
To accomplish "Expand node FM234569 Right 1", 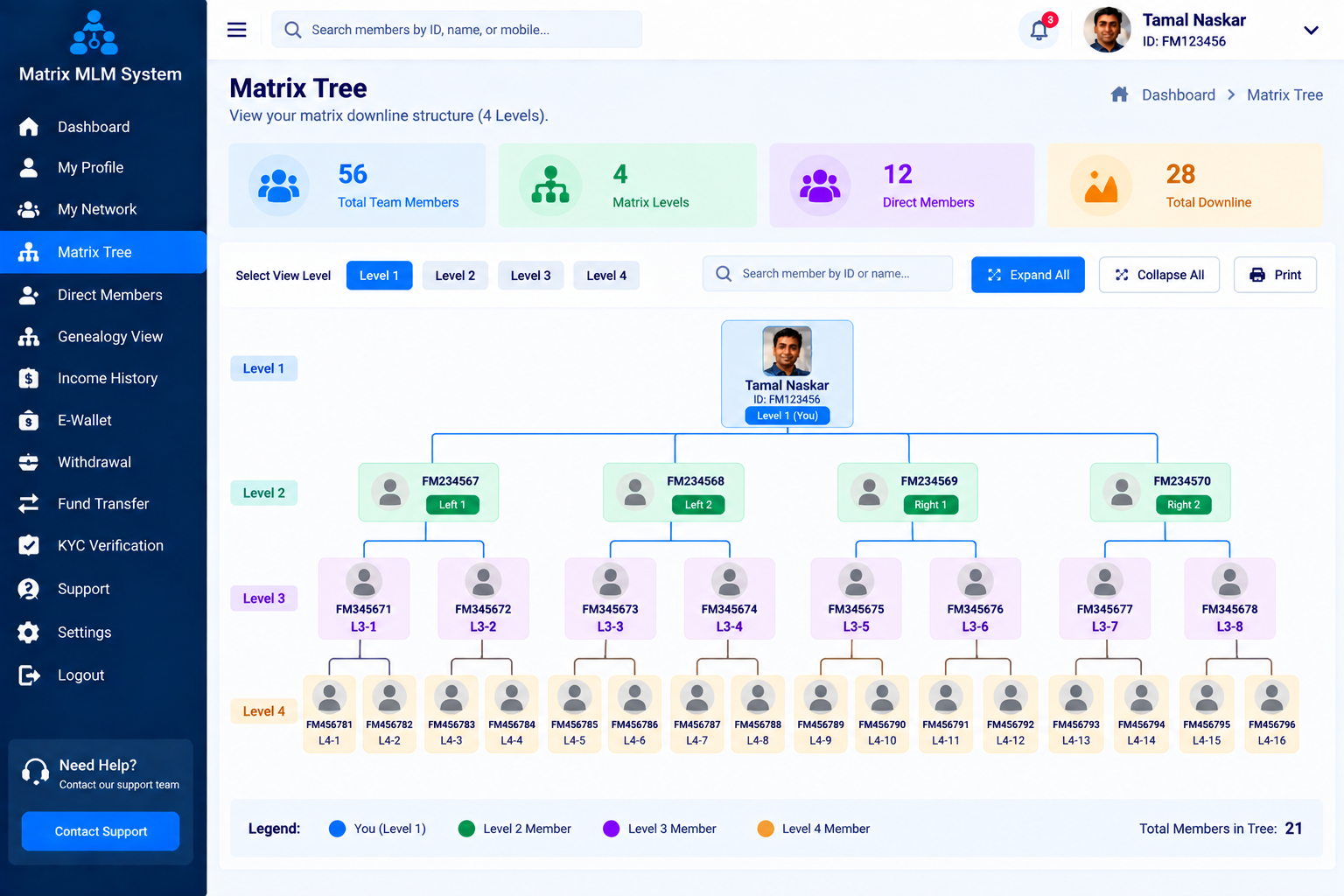I will tap(907, 493).
